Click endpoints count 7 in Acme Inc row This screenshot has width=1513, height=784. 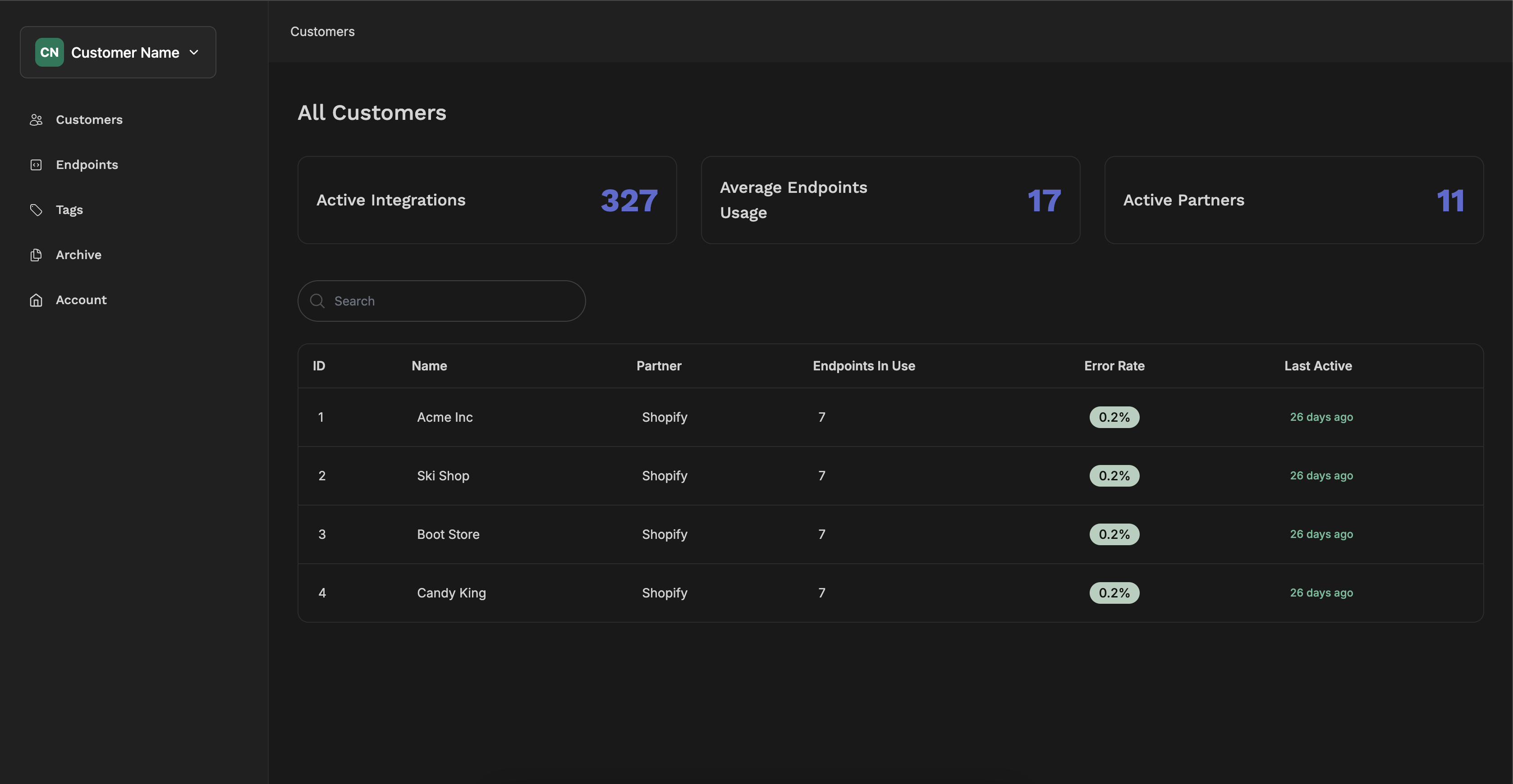pos(822,417)
